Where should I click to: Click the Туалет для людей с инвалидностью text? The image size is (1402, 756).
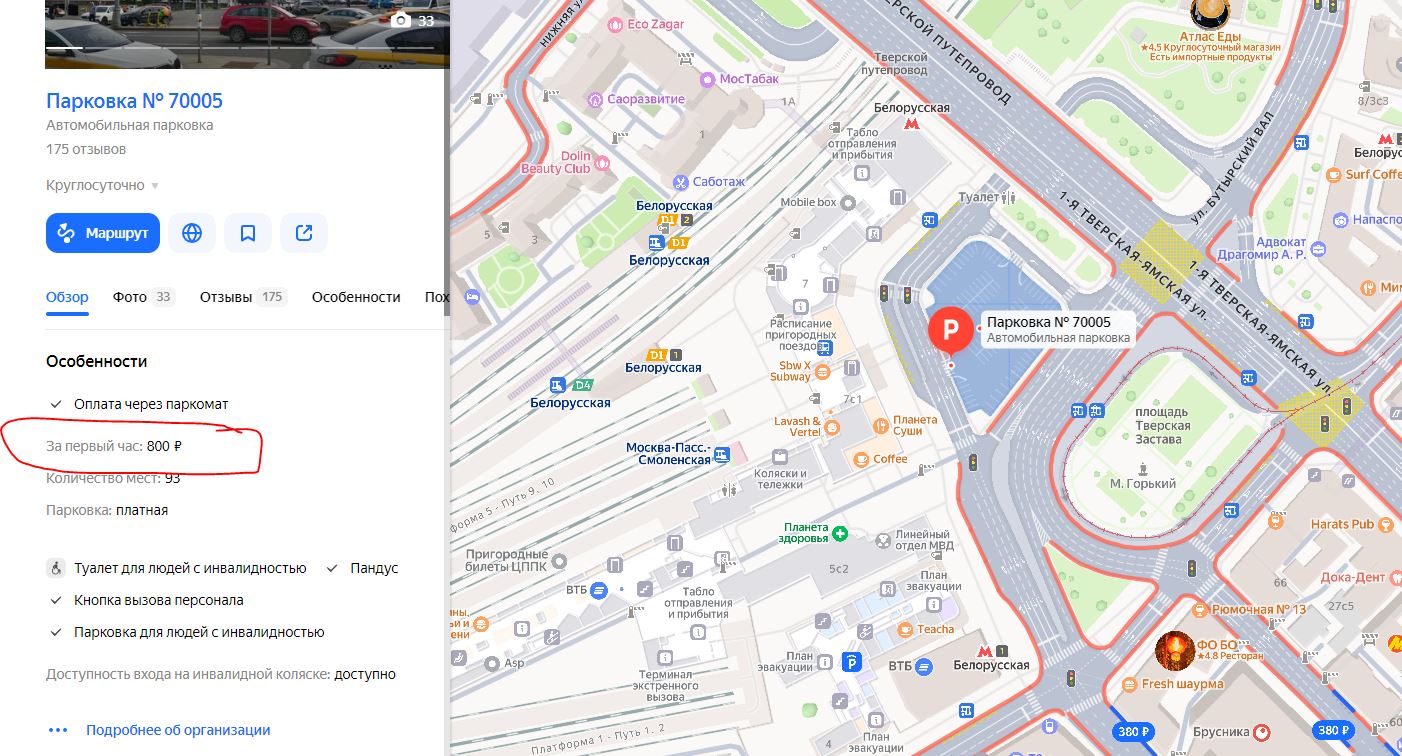coord(190,568)
